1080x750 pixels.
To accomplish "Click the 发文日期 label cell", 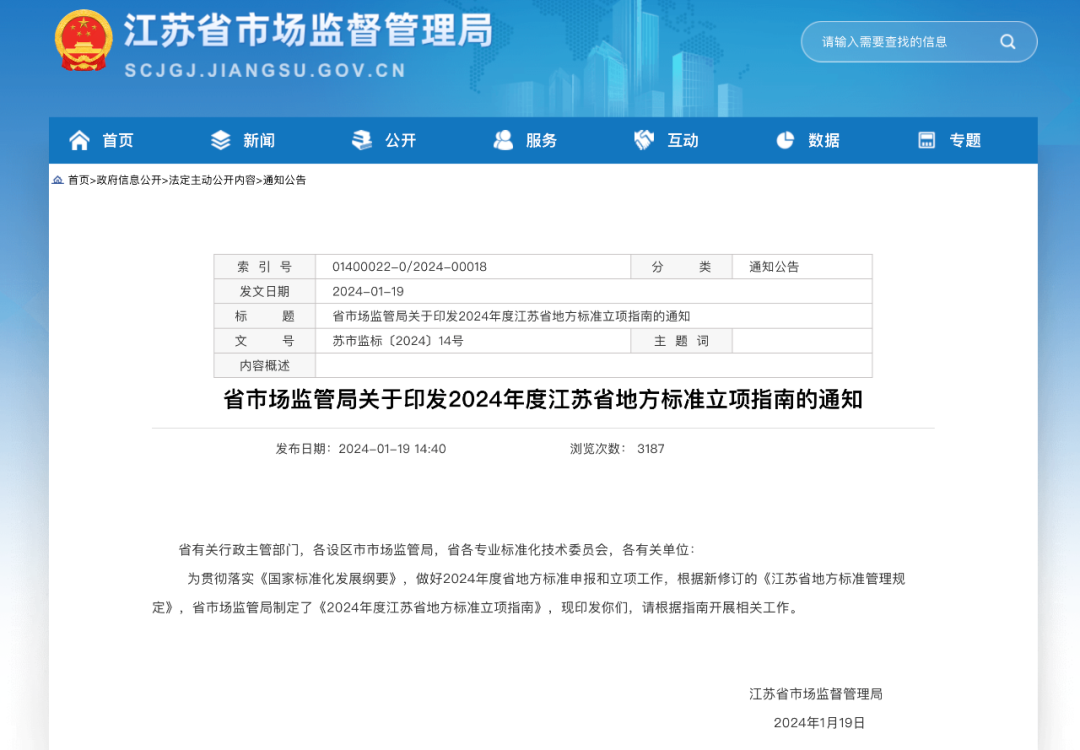I will coord(264,291).
